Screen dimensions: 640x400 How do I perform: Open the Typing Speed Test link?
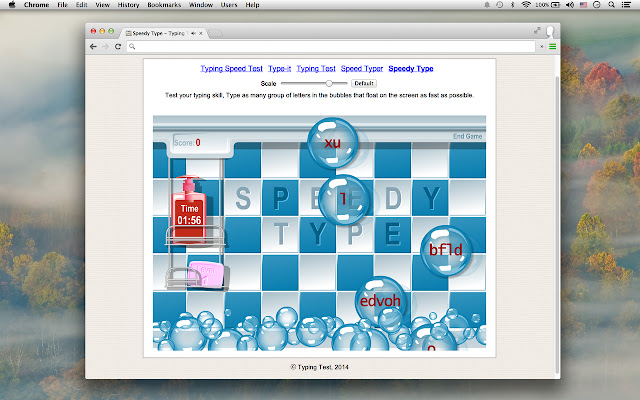coord(231,69)
